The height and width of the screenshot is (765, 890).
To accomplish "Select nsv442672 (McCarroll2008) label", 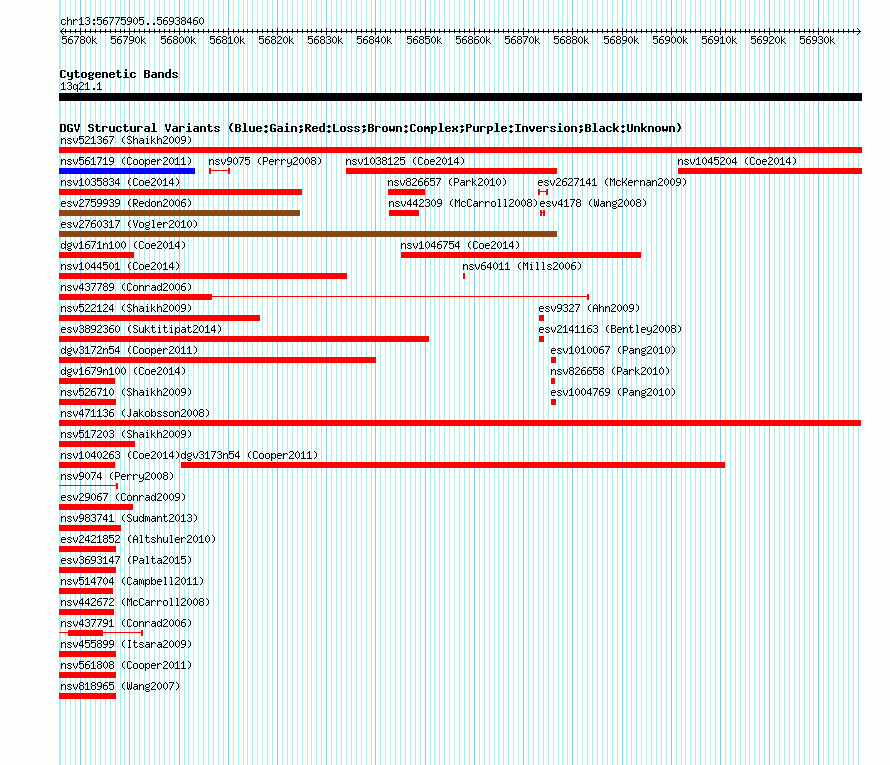I will [135, 602].
